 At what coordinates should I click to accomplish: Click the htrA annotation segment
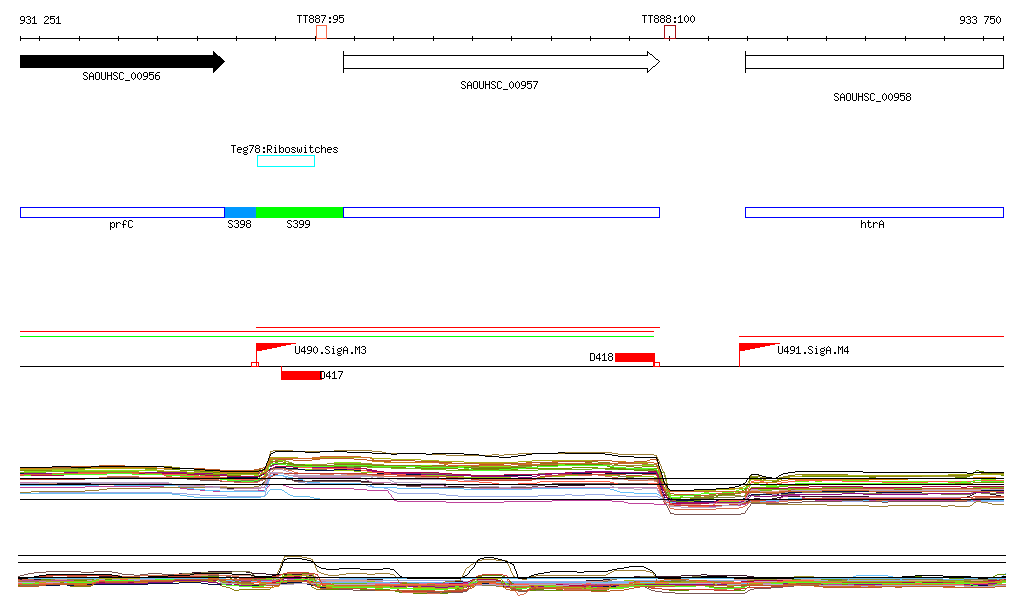[873, 212]
